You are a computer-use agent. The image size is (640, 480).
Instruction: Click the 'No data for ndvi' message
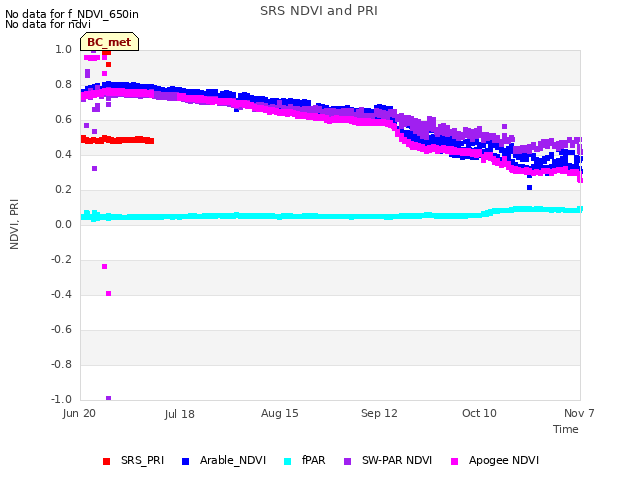coord(48,24)
